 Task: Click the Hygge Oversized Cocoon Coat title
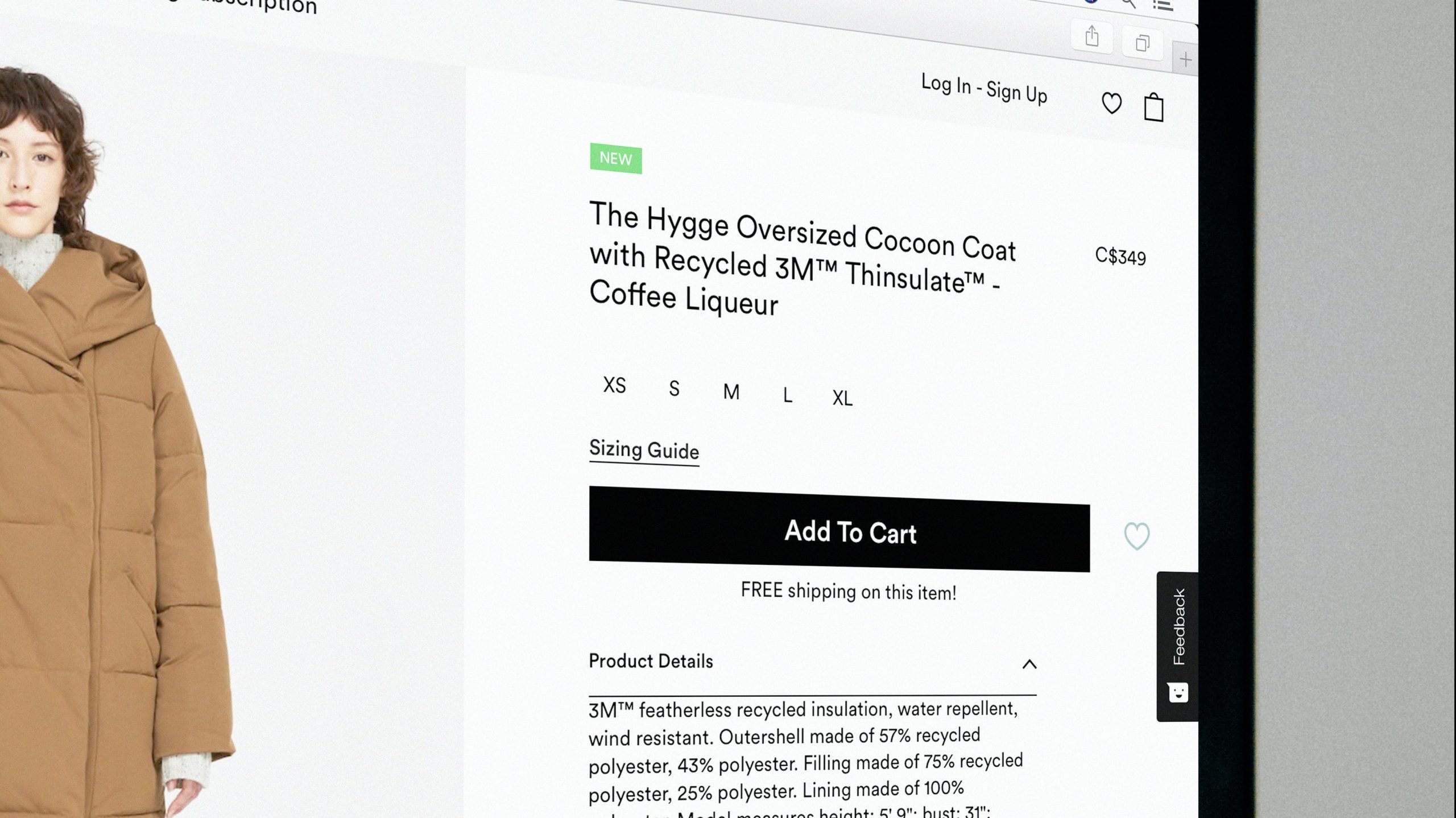[x=803, y=259]
